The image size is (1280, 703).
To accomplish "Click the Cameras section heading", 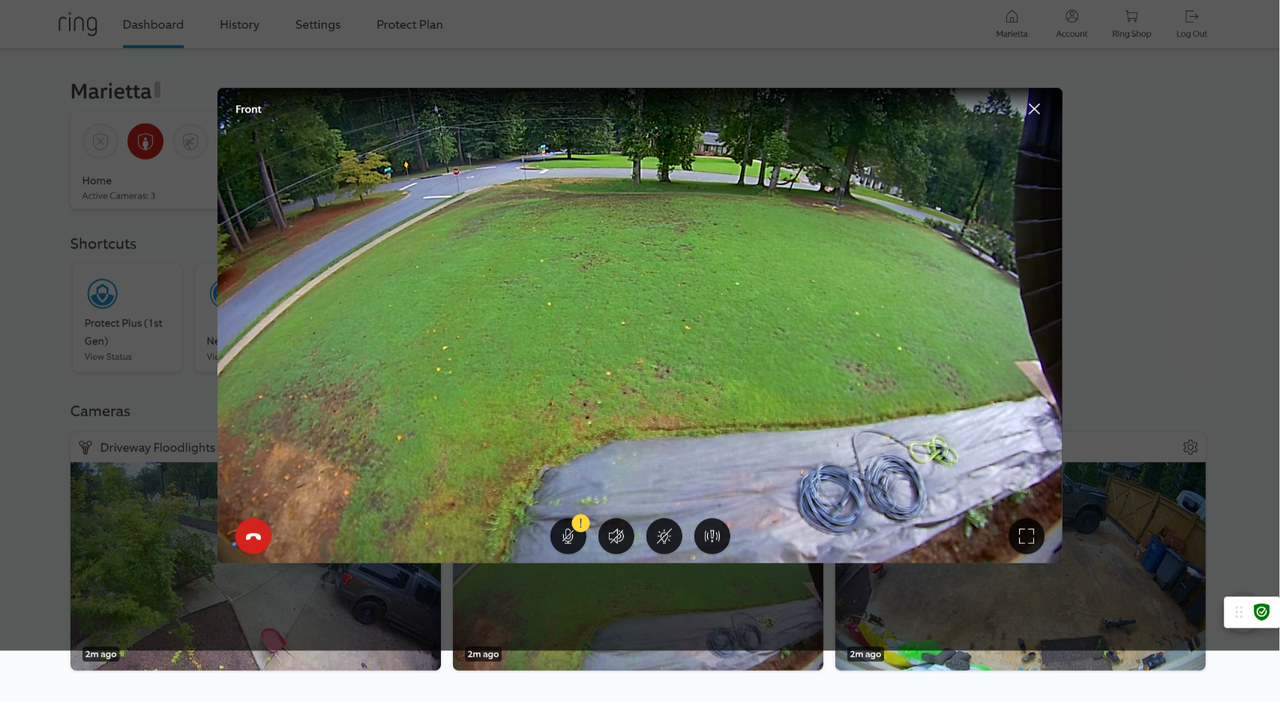I will pyautogui.click(x=100, y=411).
